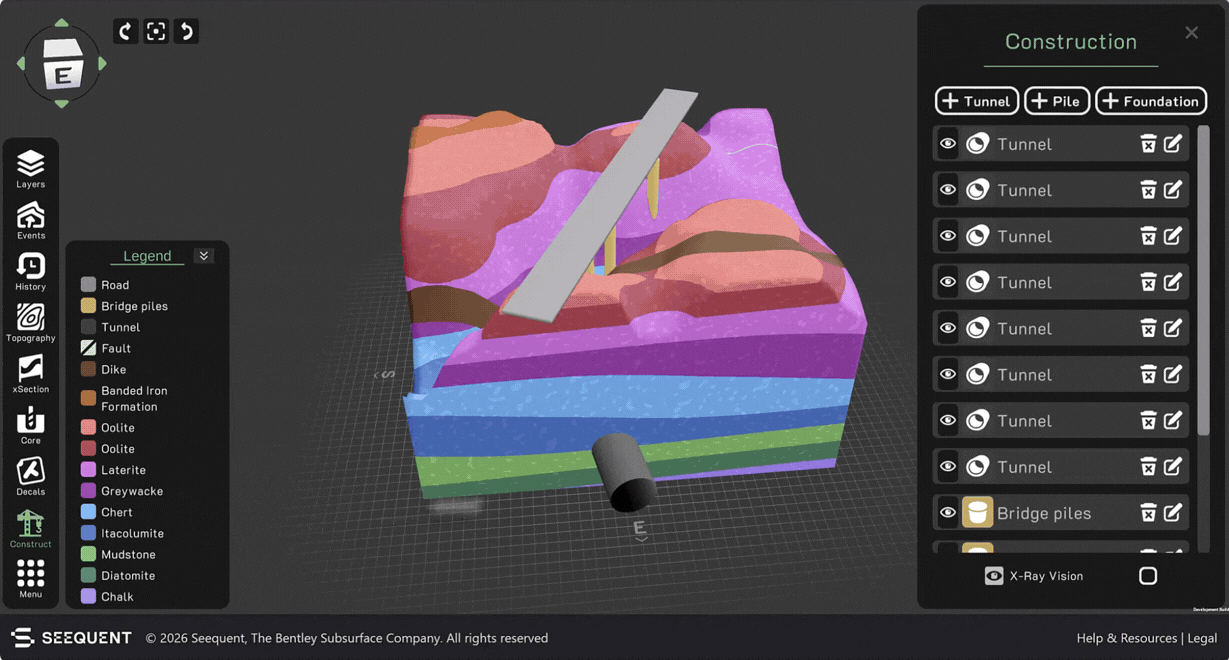This screenshot has width=1229, height=660.
Task: Click the Bridge piles legend entry
Action: (124, 306)
